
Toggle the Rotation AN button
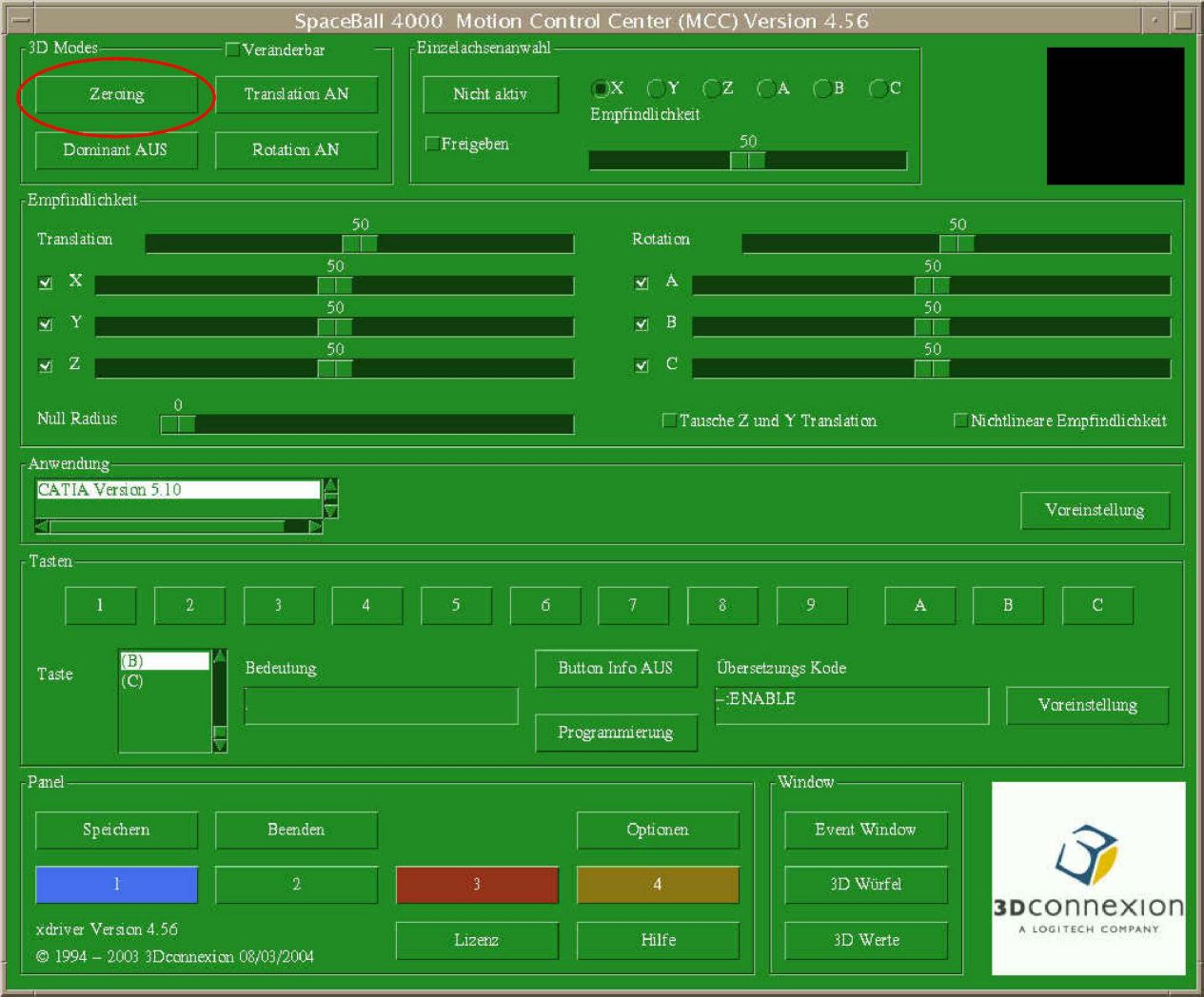pyautogui.click(x=296, y=149)
